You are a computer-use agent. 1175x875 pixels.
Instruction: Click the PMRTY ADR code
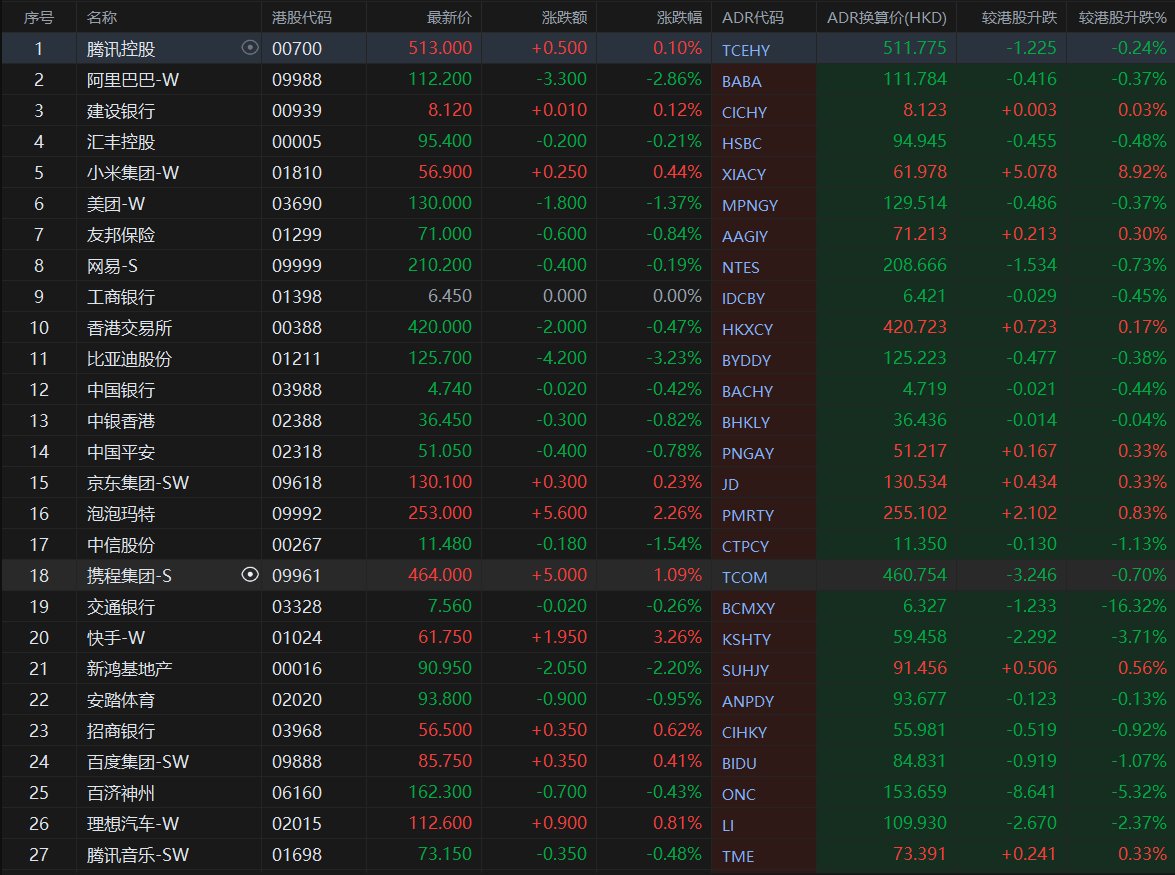coord(748,515)
